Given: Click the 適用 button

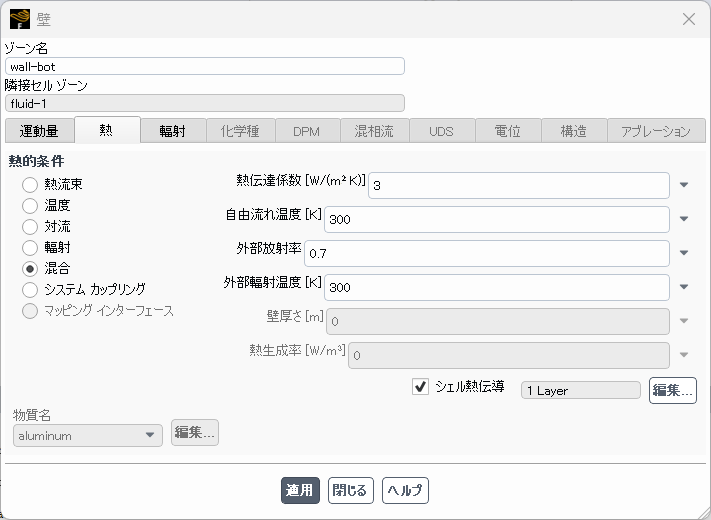Looking at the screenshot, I should click(x=300, y=491).
